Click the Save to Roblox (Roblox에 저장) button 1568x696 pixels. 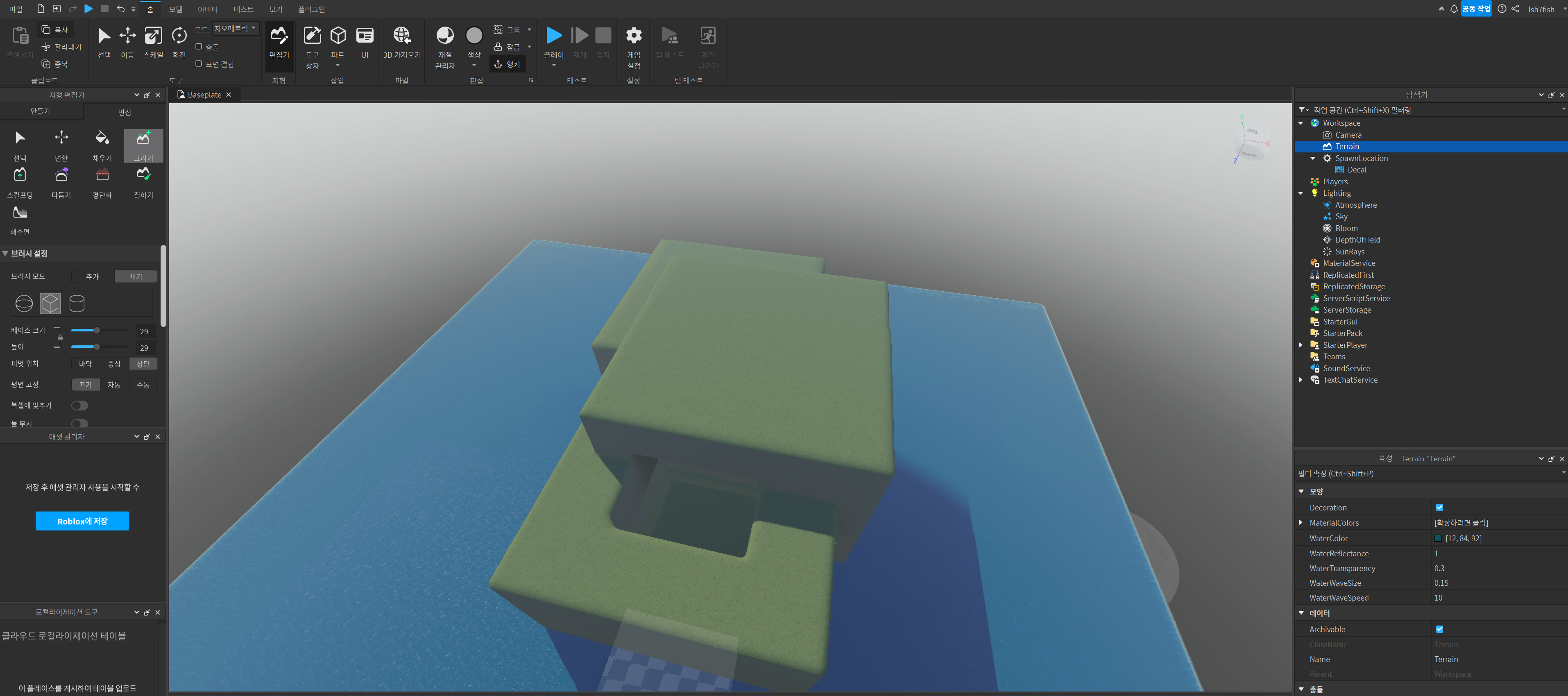[x=82, y=521]
